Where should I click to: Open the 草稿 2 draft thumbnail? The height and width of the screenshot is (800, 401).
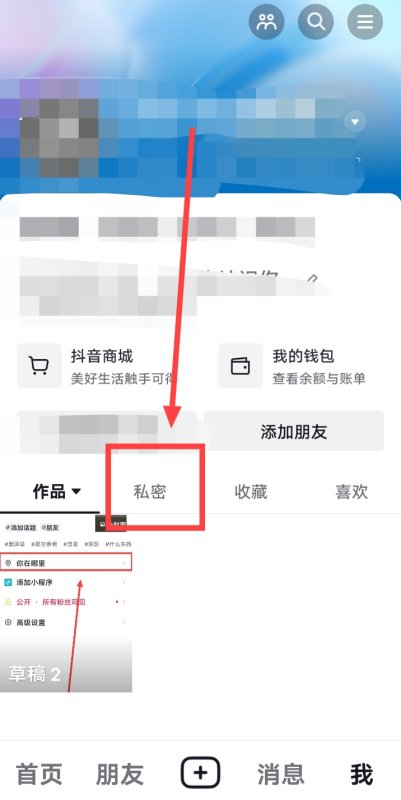pos(66,604)
